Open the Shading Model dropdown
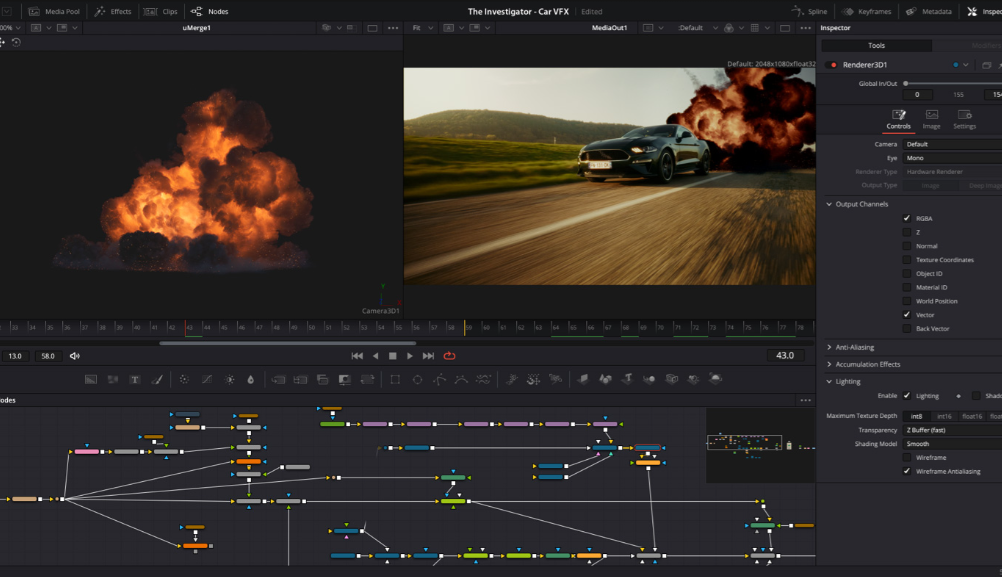The width and height of the screenshot is (1002, 577). point(950,444)
